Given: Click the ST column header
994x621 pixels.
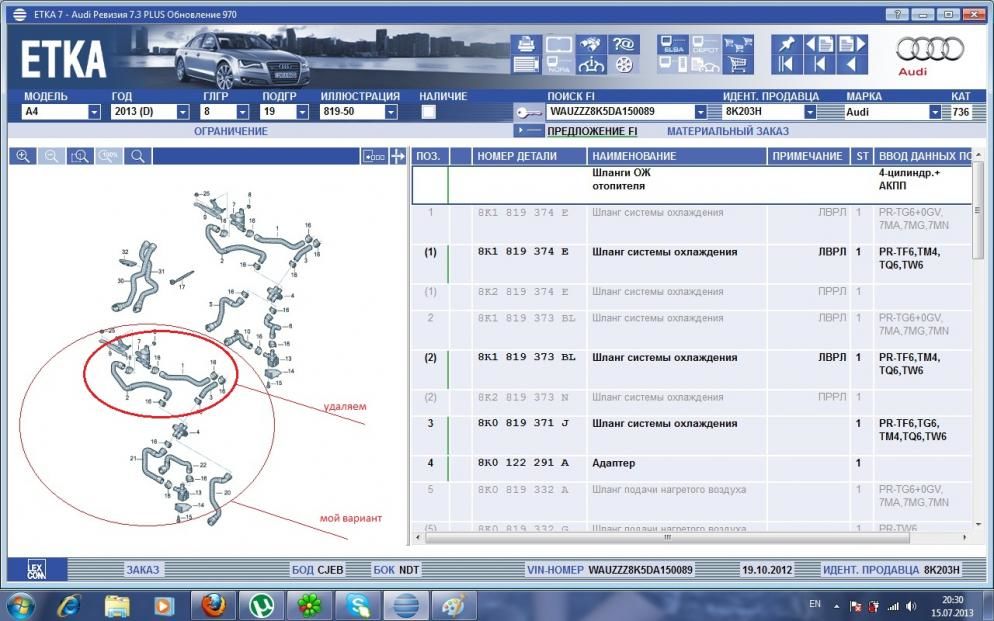Looking at the screenshot, I should (x=862, y=156).
